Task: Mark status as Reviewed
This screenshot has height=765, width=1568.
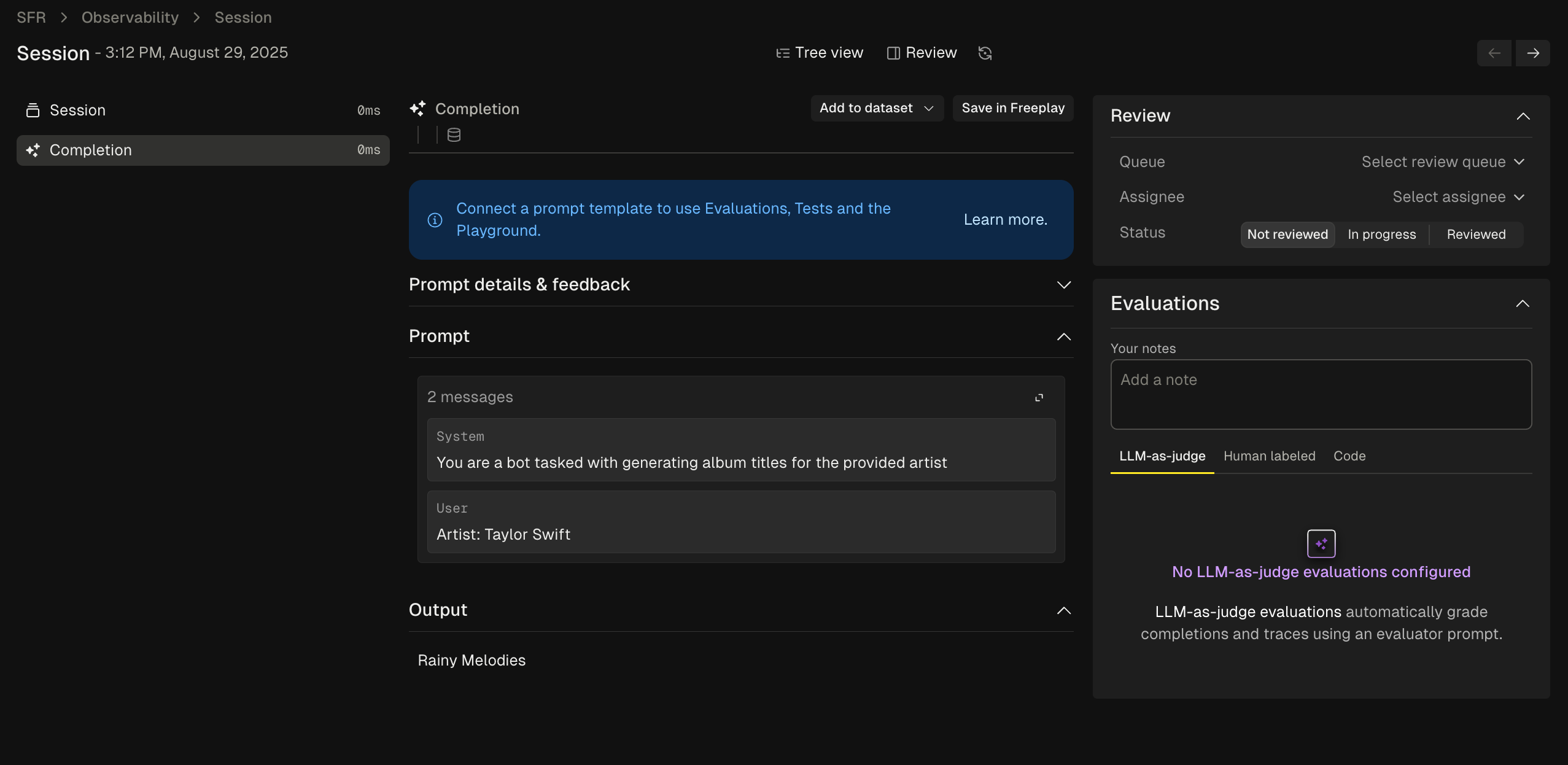Action: coord(1476,235)
